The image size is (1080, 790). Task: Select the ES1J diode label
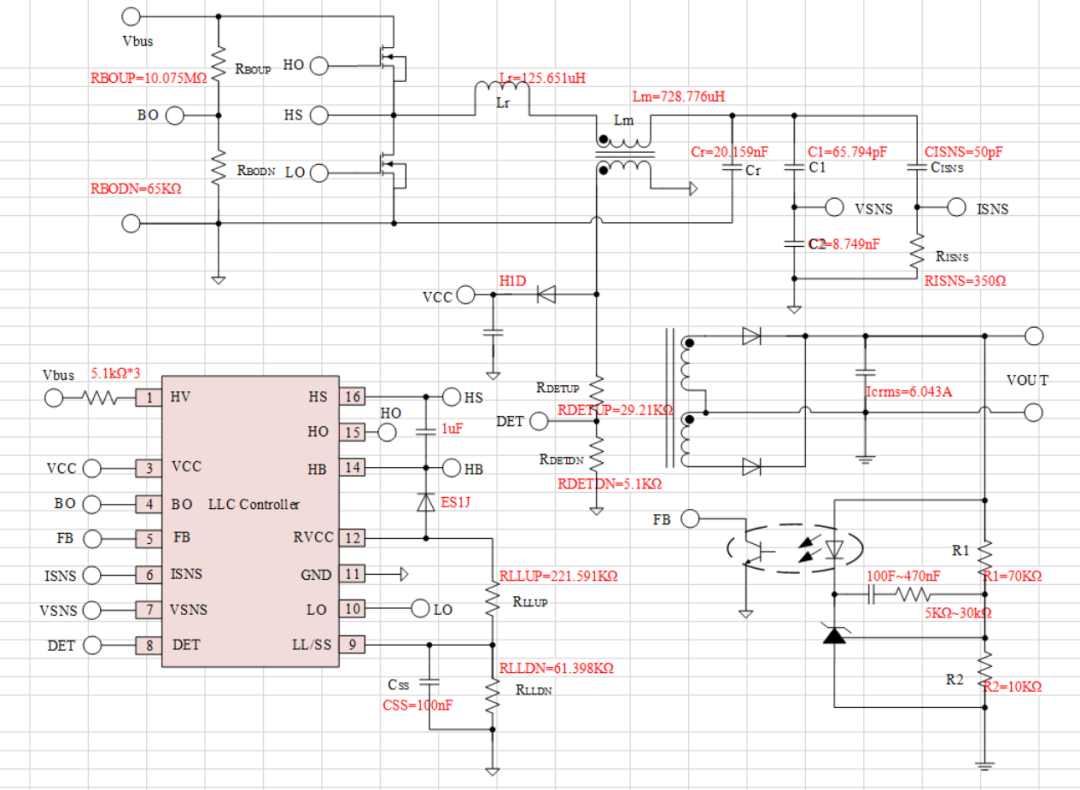[x=455, y=502]
